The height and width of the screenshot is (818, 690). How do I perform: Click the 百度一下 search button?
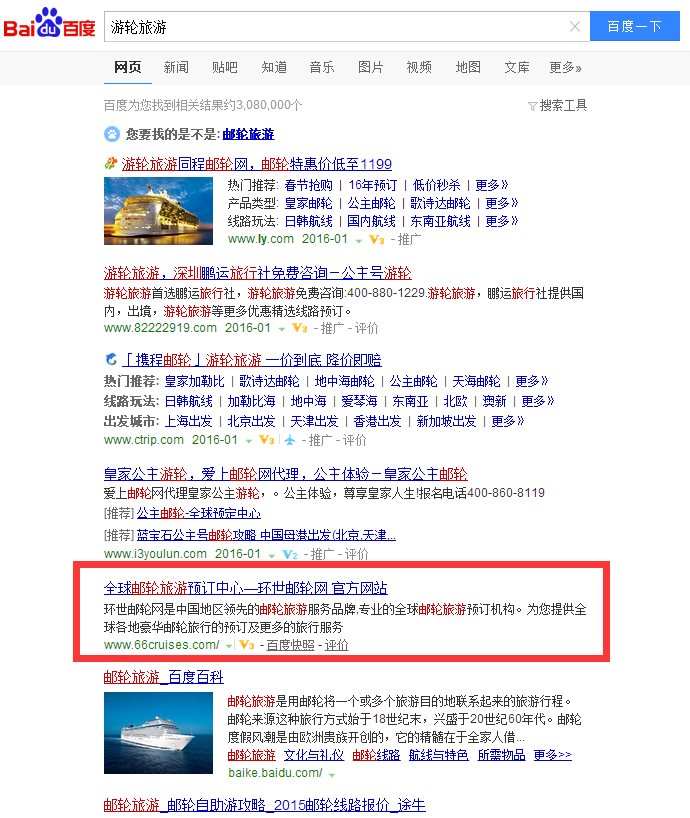point(635,26)
